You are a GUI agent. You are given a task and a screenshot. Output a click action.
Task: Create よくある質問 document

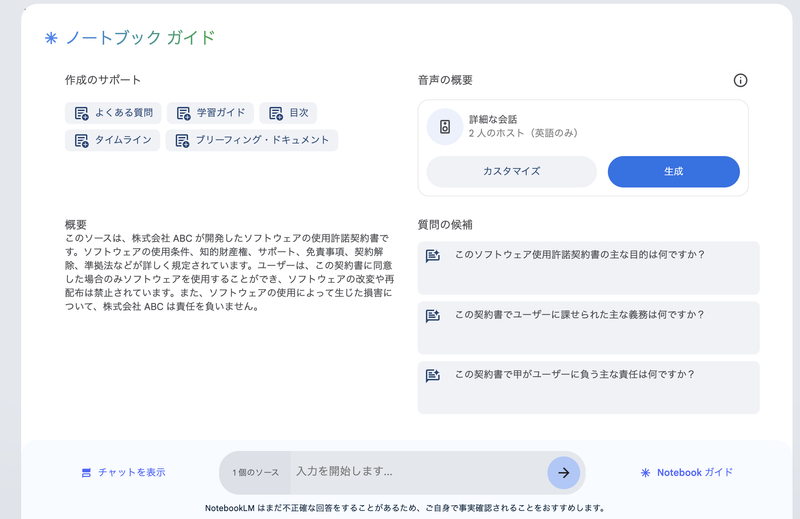[x=112, y=113]
